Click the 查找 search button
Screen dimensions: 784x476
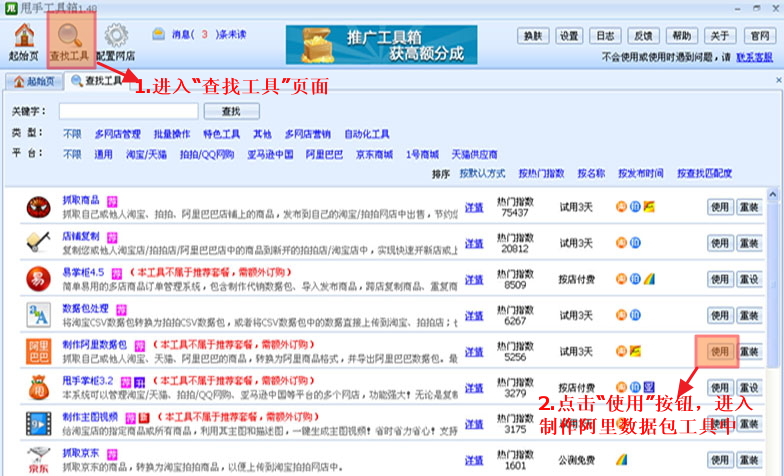[232, 111]
